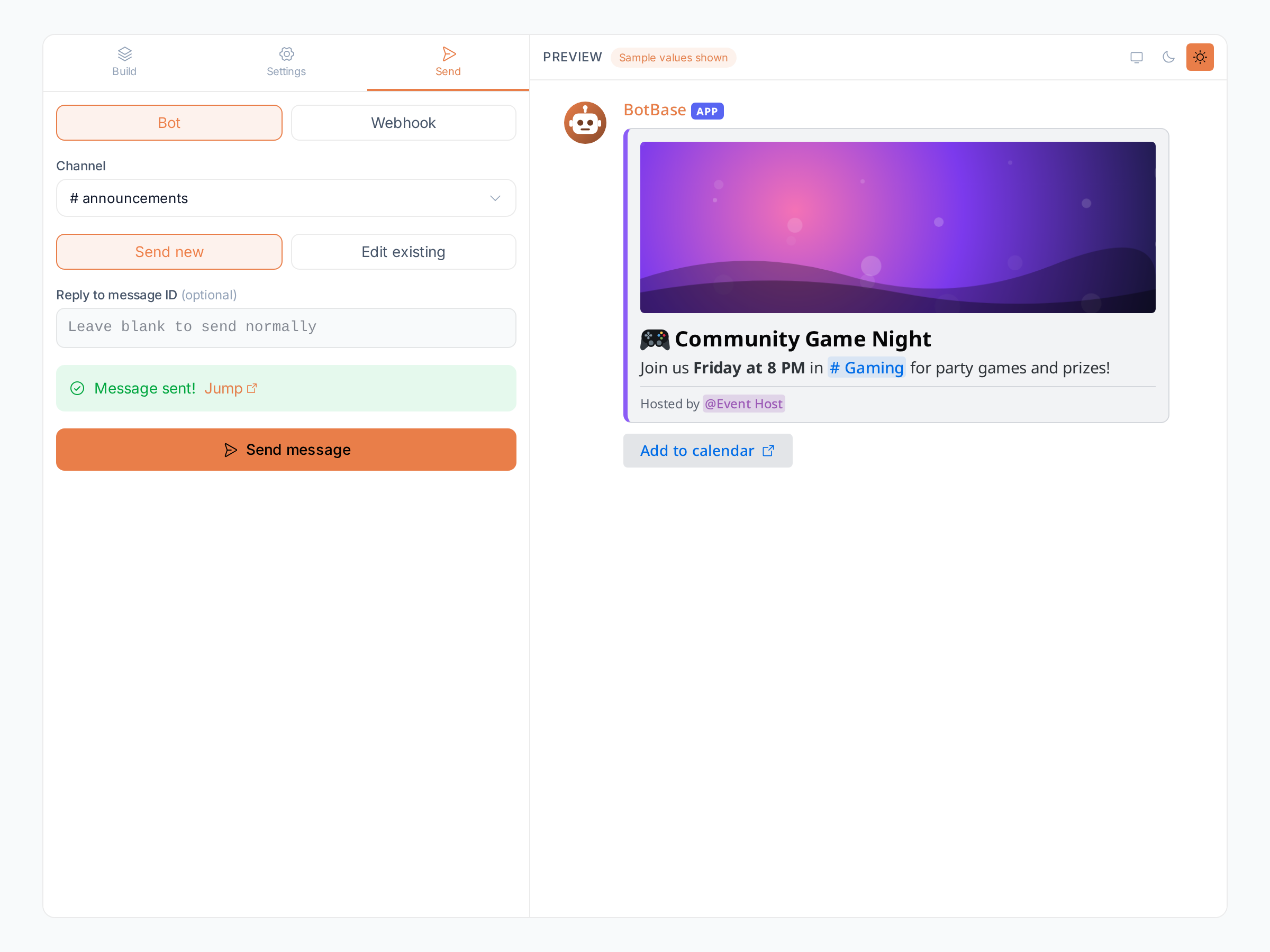Switch preview to system theme monitor icon
This screenshot has width=1270, height=952.
coord(1136,57)
